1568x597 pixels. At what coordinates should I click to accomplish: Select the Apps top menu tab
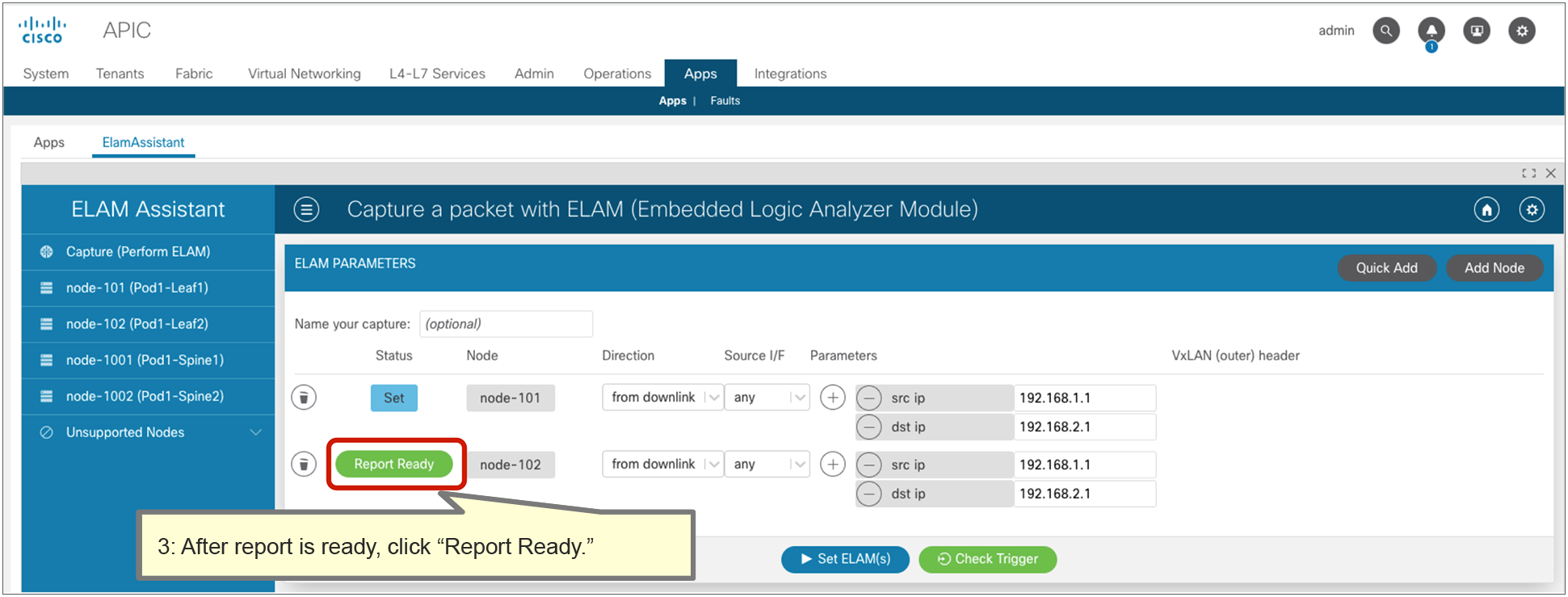coord(700,74)
